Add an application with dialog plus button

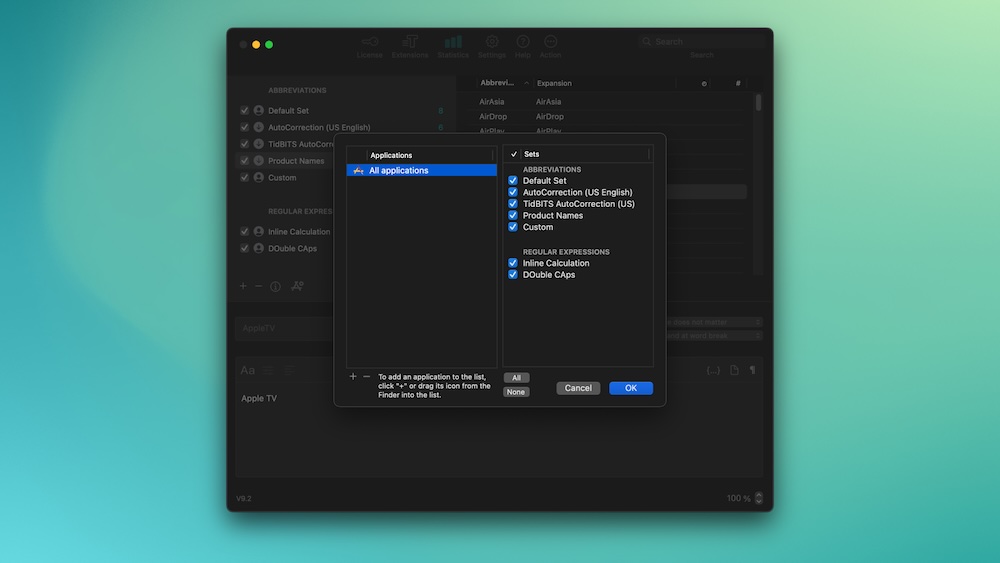(353, 377)
